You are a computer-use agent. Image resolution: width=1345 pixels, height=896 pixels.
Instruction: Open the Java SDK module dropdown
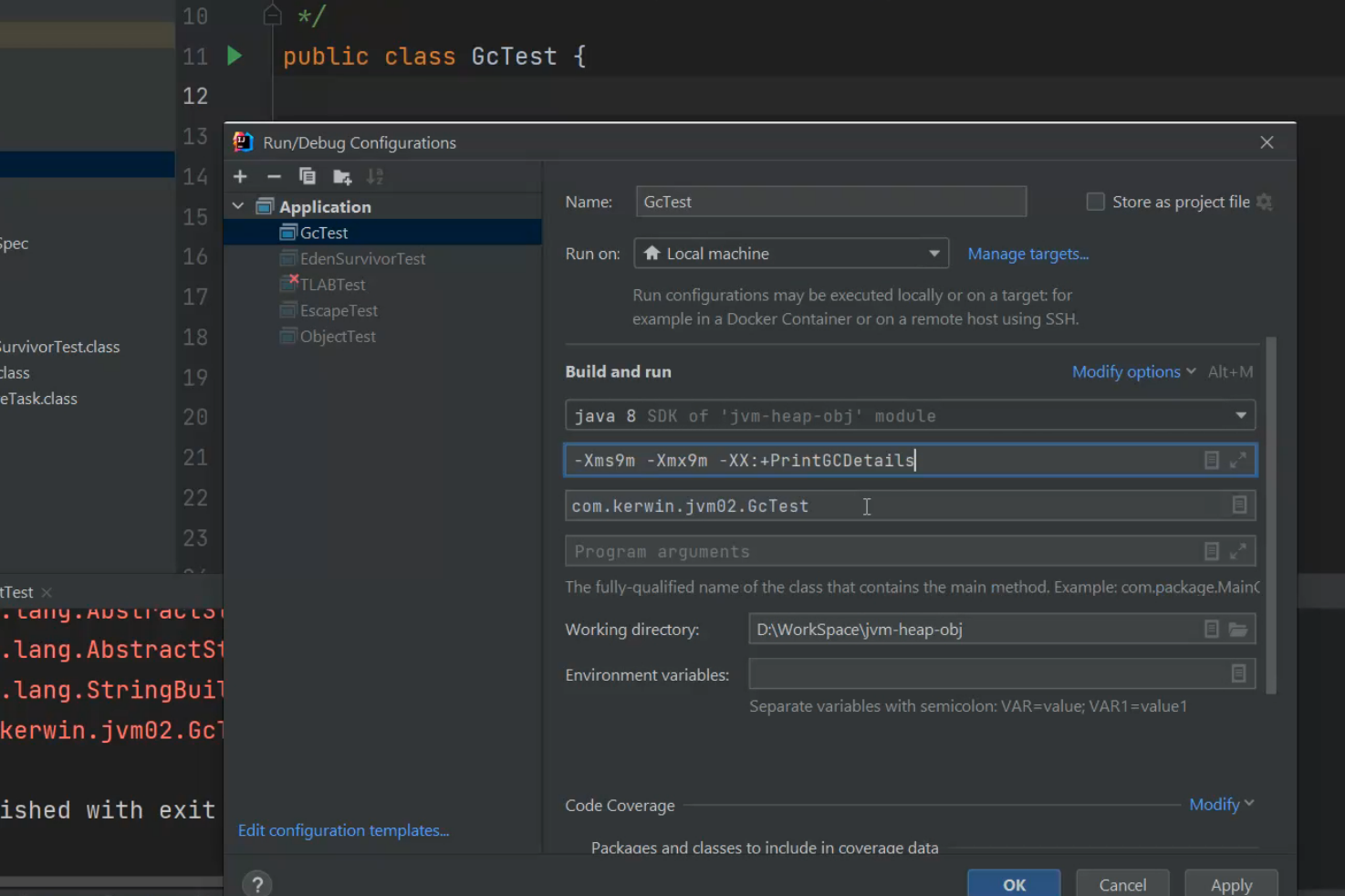(911, 416)
